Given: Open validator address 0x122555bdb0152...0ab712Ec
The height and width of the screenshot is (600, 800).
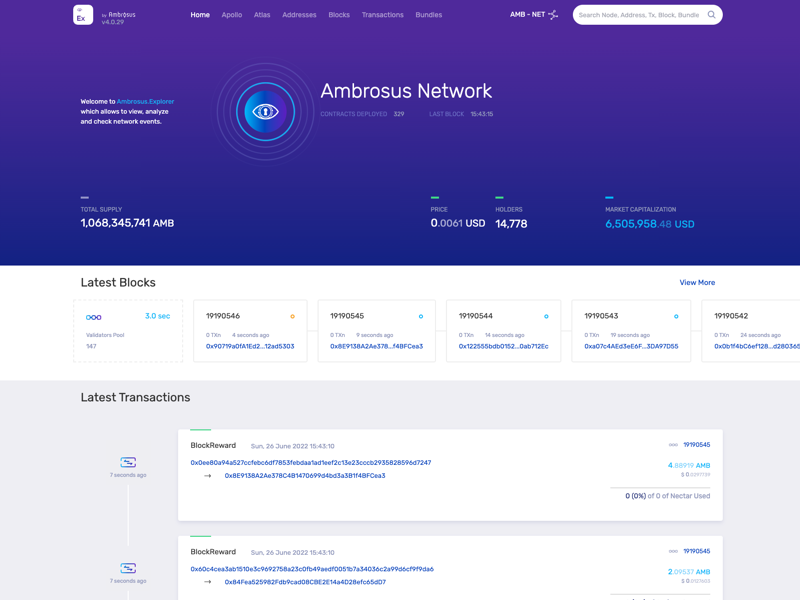Looking at the screenshot, I should [x=504, y=346].
